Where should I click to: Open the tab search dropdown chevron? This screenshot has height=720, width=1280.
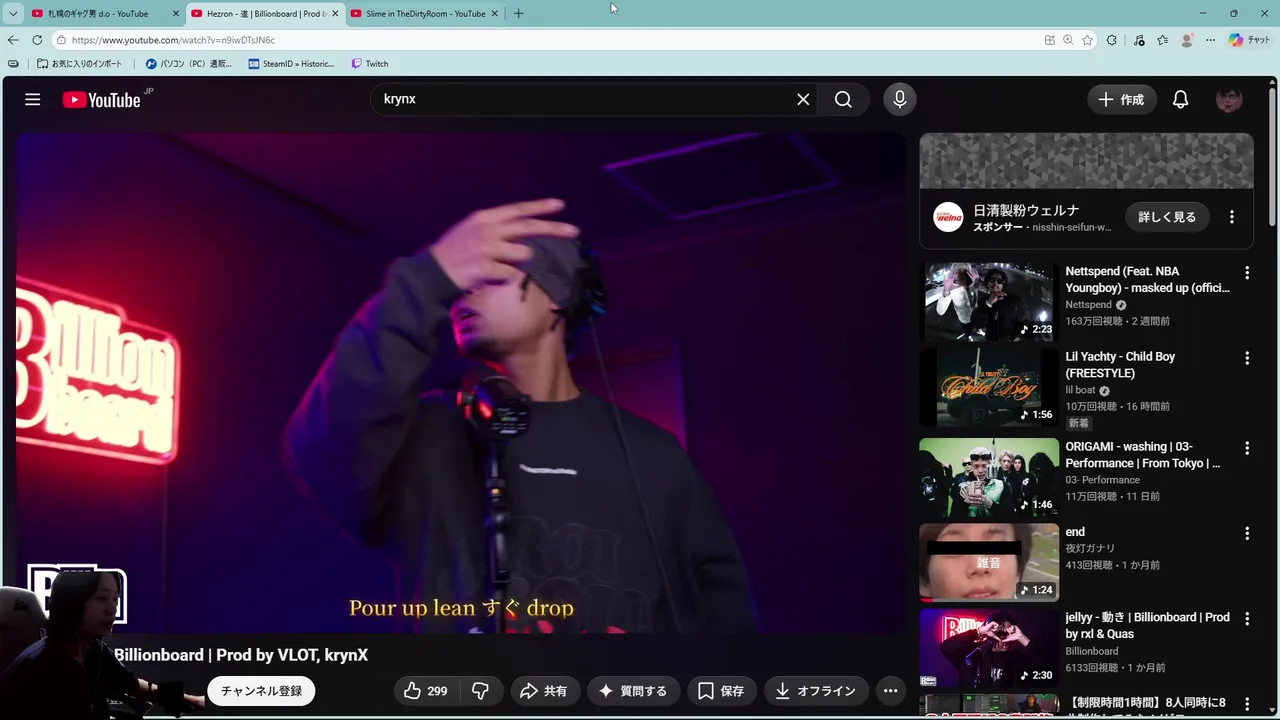coord(13,14)
